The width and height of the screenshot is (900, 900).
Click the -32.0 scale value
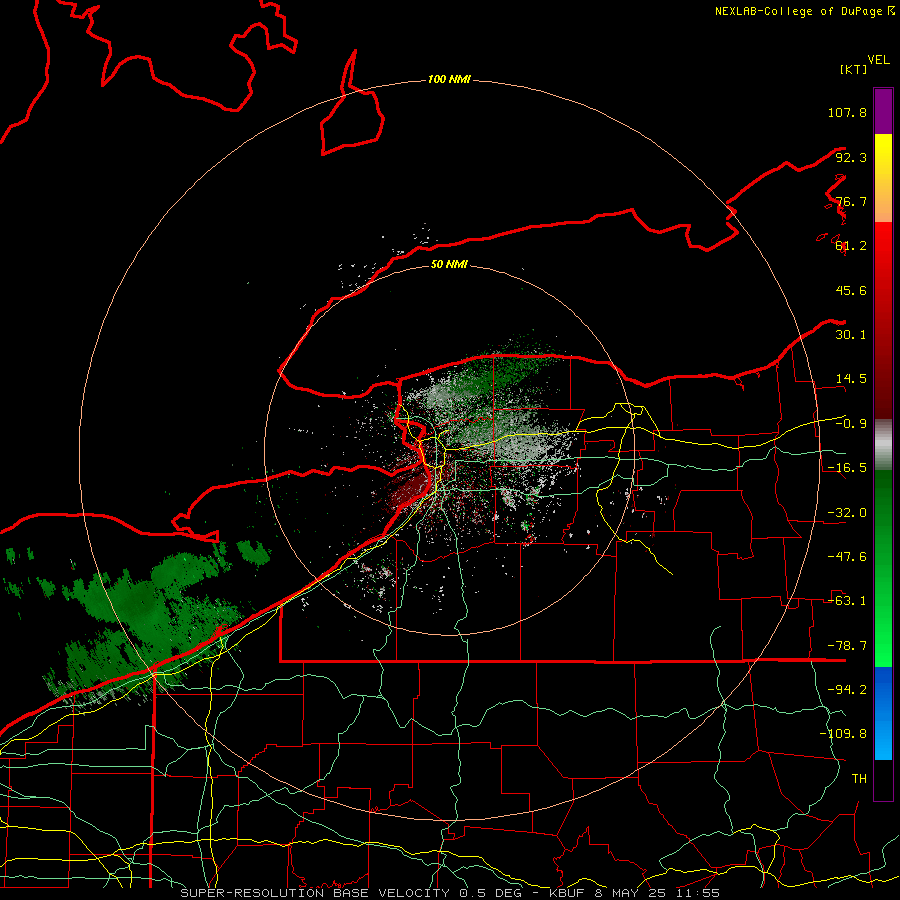847,513
